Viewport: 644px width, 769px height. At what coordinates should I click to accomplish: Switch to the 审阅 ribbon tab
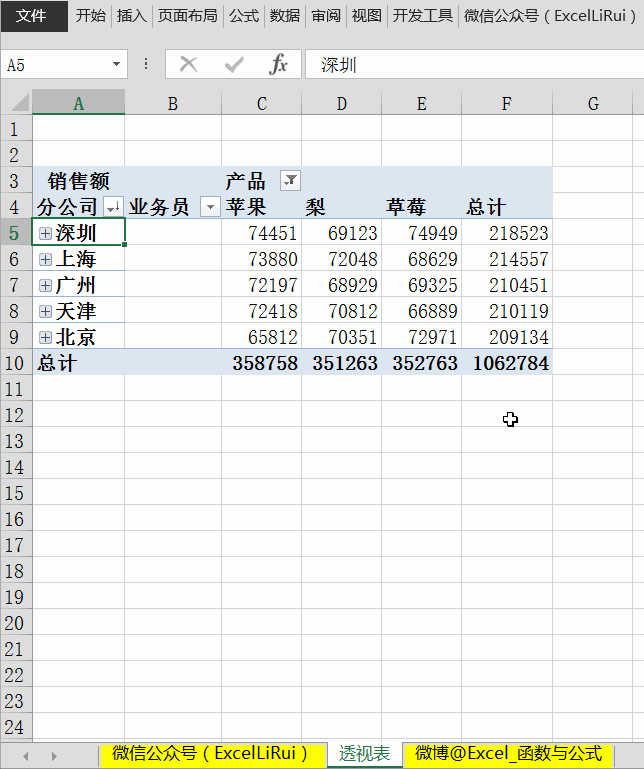(326, 16)
